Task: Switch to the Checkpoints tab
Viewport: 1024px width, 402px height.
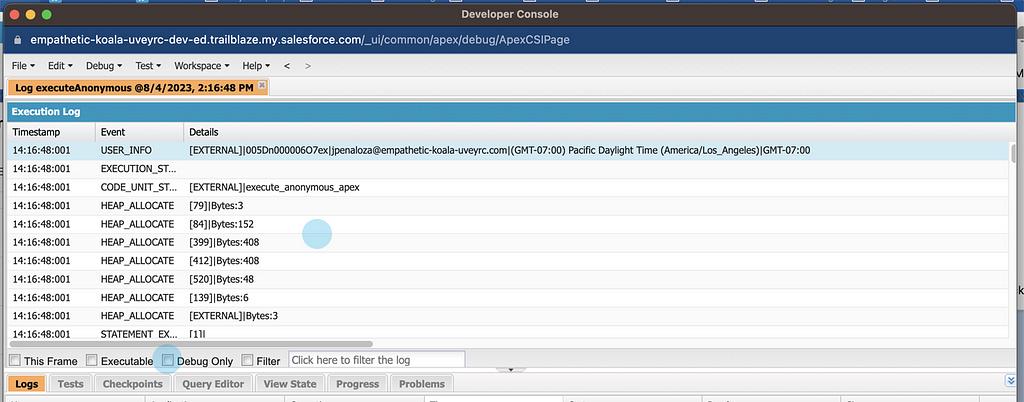Action: click(132, 384)
